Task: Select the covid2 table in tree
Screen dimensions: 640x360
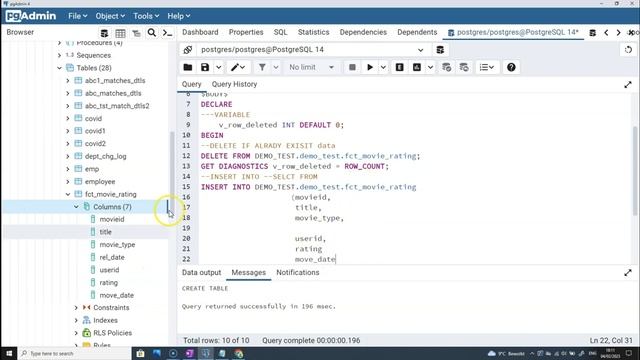Action: [95, 144]
